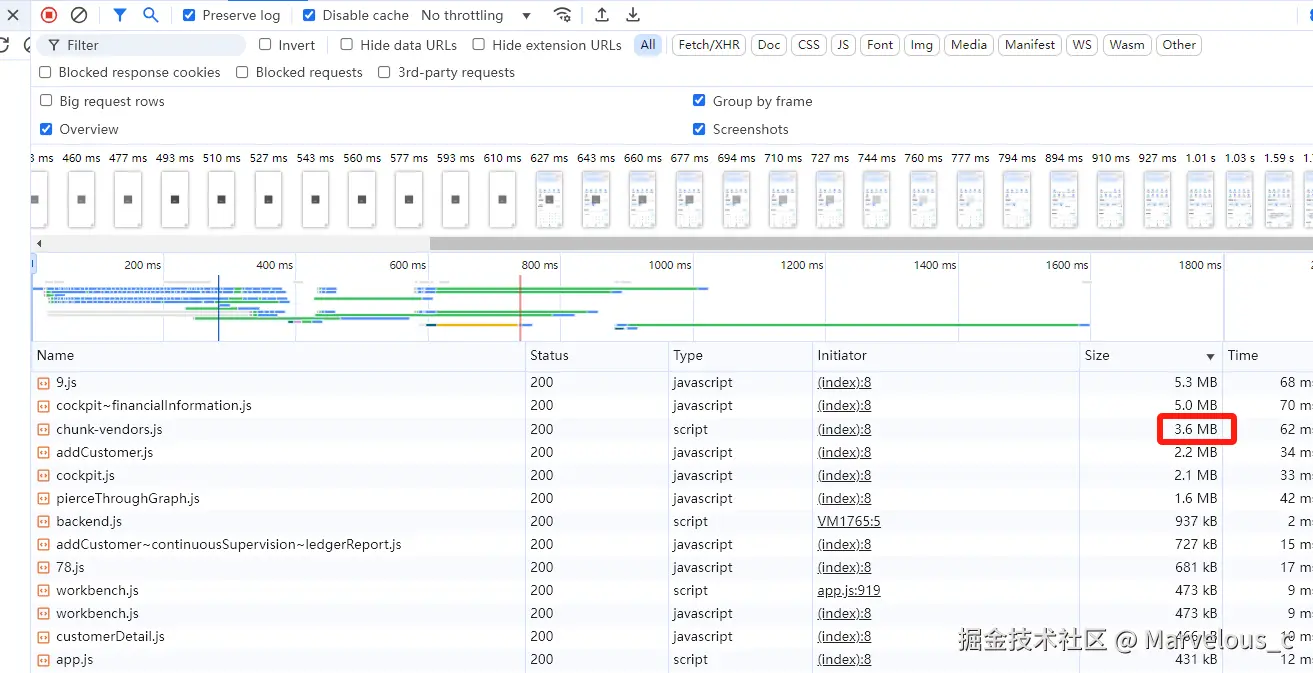Filter by Img requests

[922, 45]
